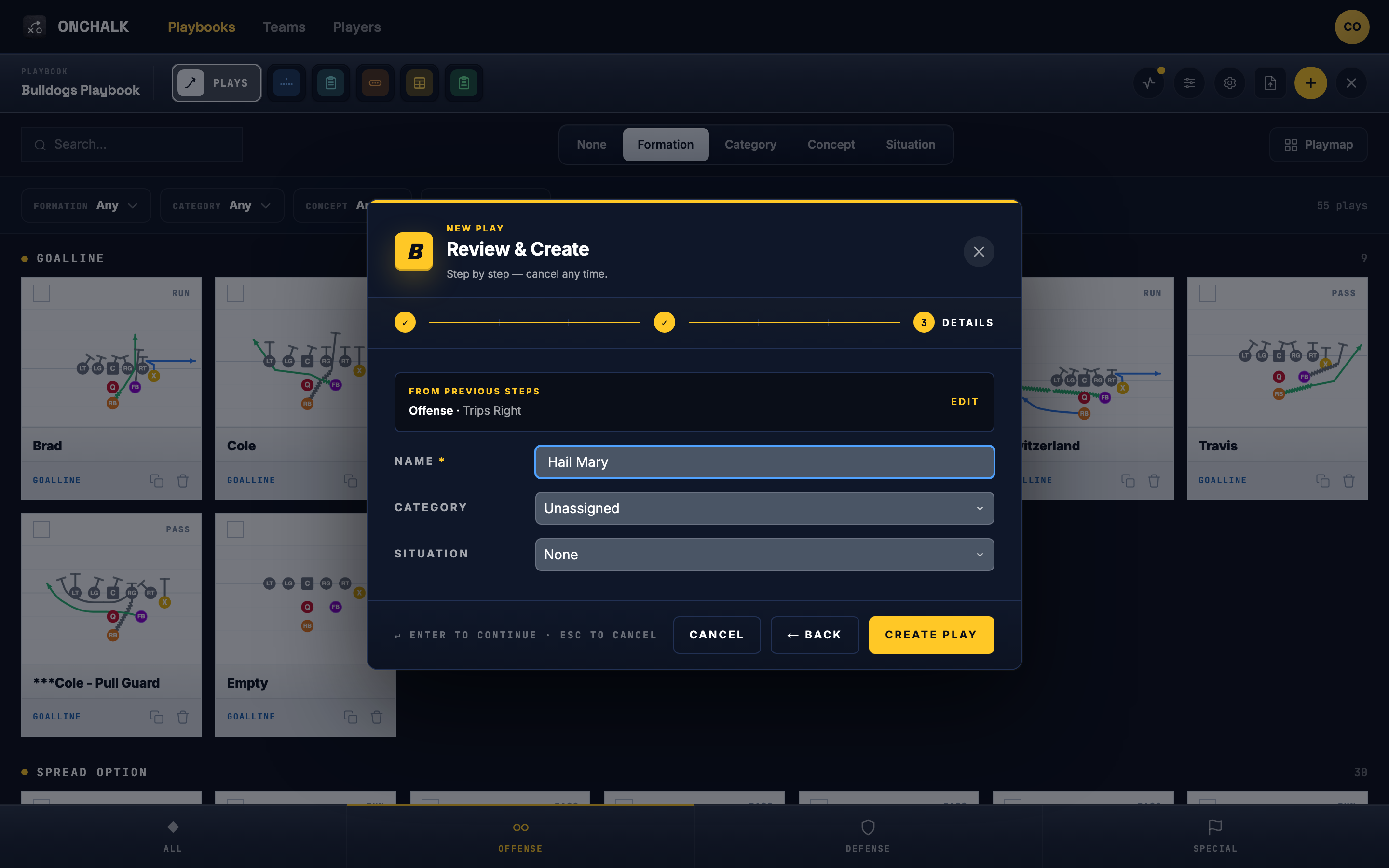Viewport: 1389px width, 868px height.
Task: Group plays by None
Action: tap(591, 145)
